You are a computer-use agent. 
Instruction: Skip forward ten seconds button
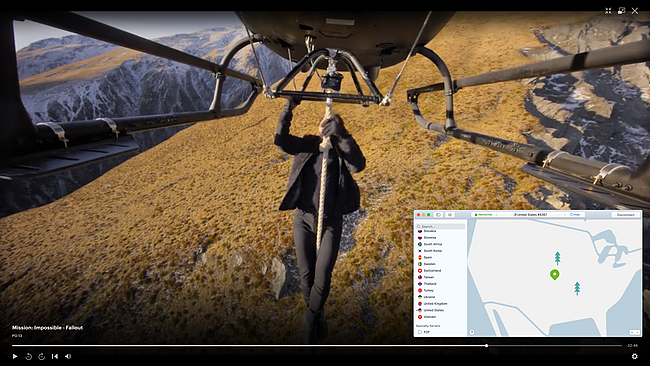click(41, 356)
